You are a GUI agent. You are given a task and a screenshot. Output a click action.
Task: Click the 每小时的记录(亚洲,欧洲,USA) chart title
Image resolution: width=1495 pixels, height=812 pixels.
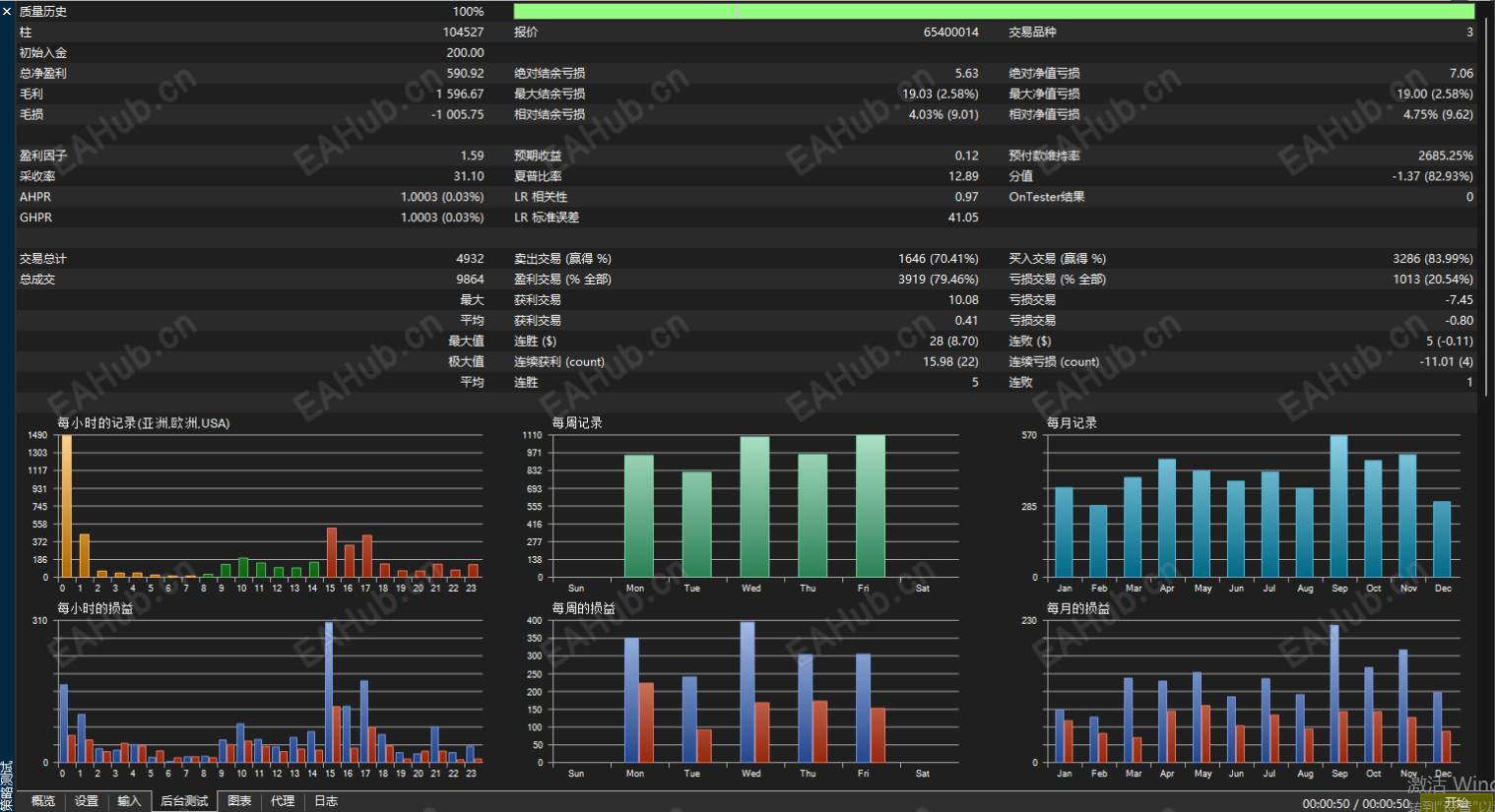(x=144, y=423)
